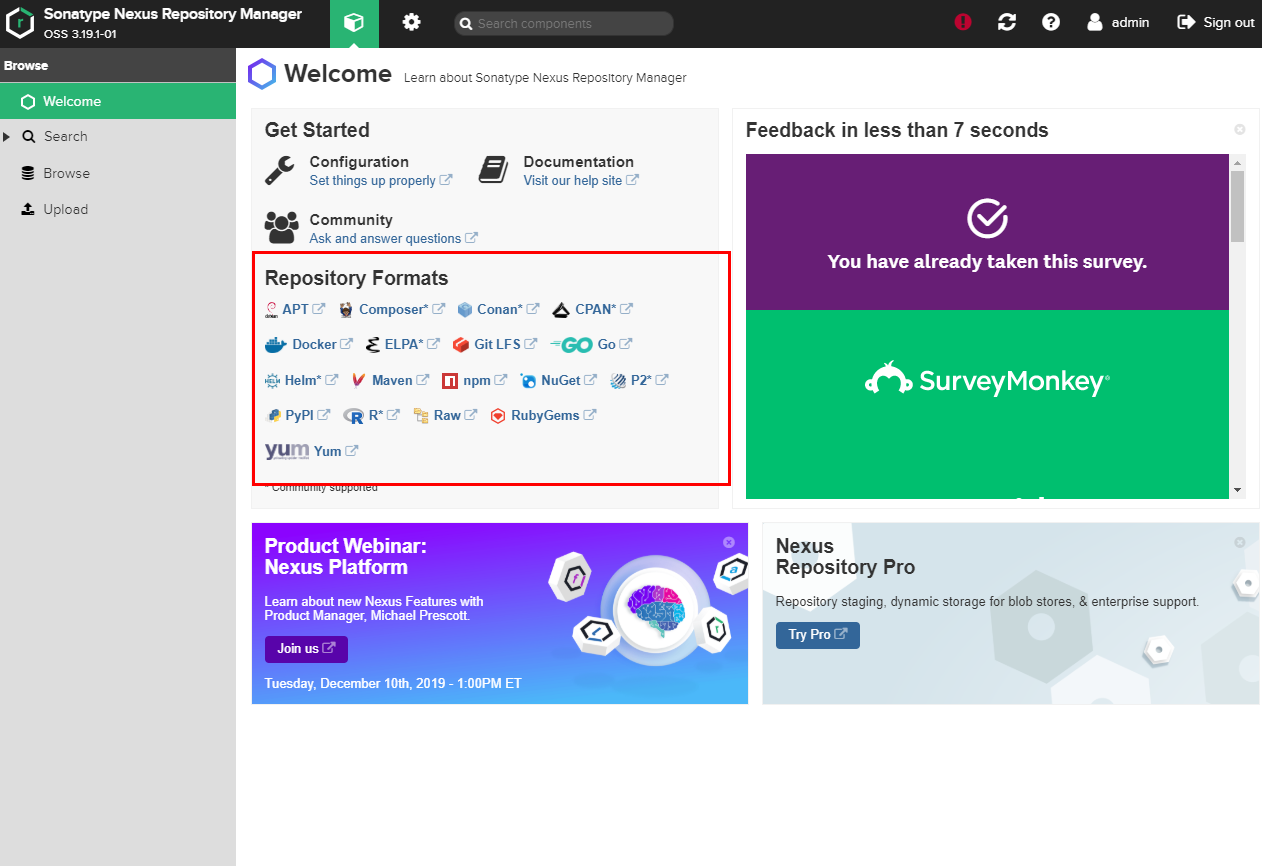Click the Configuration wrench icon
Screen dimensions: 1262x866
(x=280, y=170)
